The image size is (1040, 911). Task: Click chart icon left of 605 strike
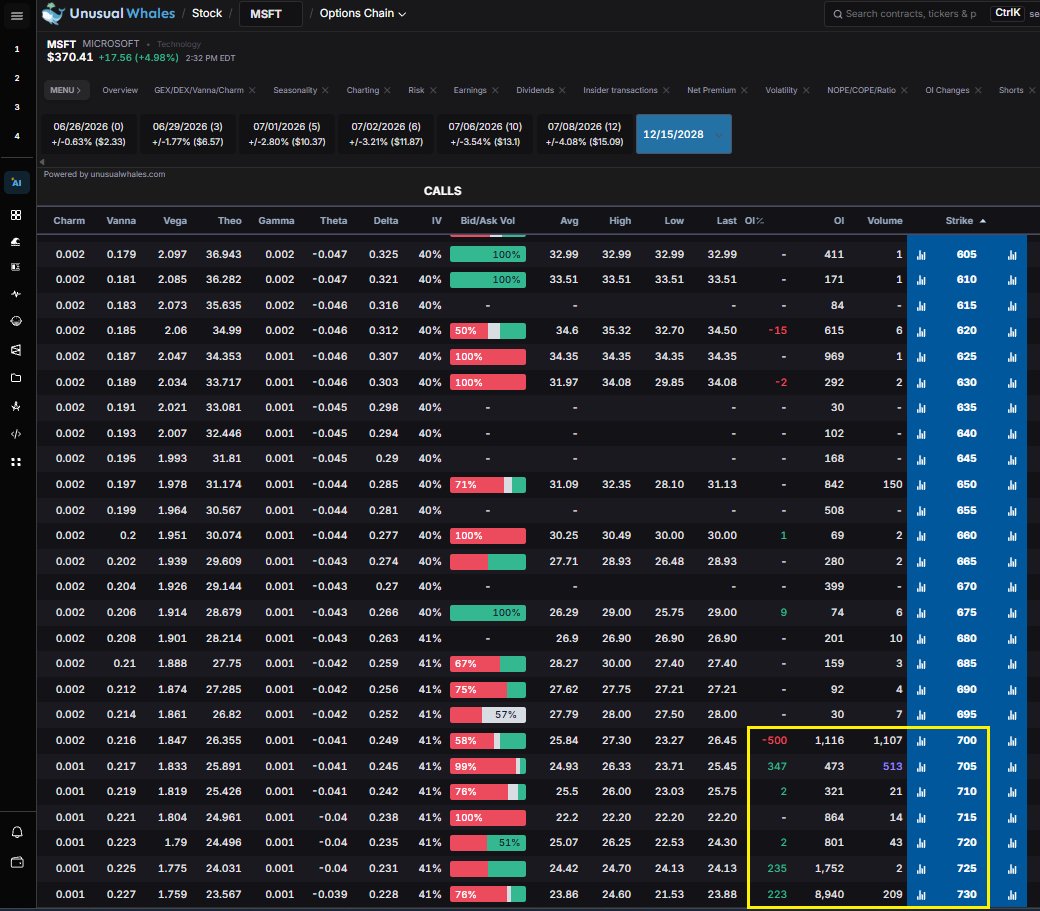click(x=921, y=255)
